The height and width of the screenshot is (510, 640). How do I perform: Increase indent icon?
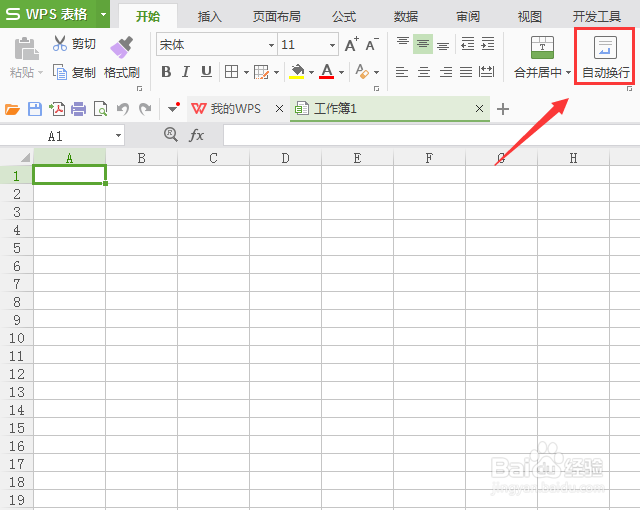pyautogui.click(x=488, y=43)
